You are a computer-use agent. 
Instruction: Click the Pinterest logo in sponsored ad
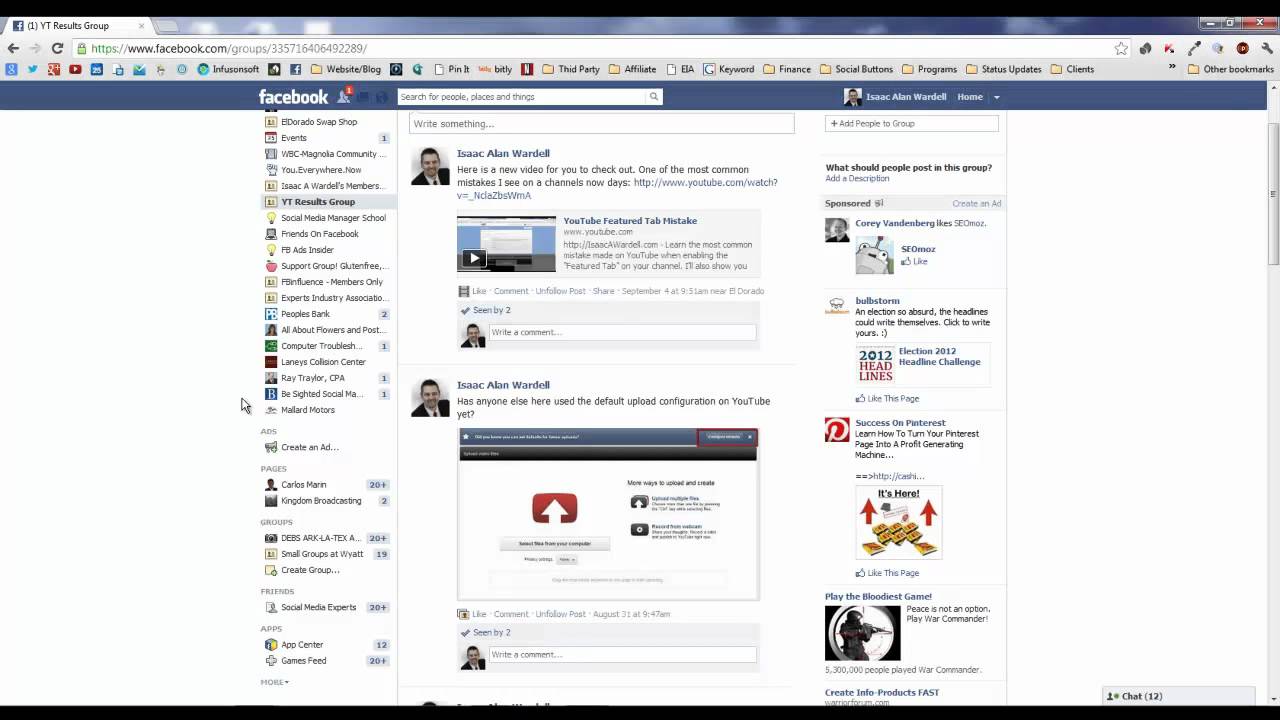coord(837,430)
